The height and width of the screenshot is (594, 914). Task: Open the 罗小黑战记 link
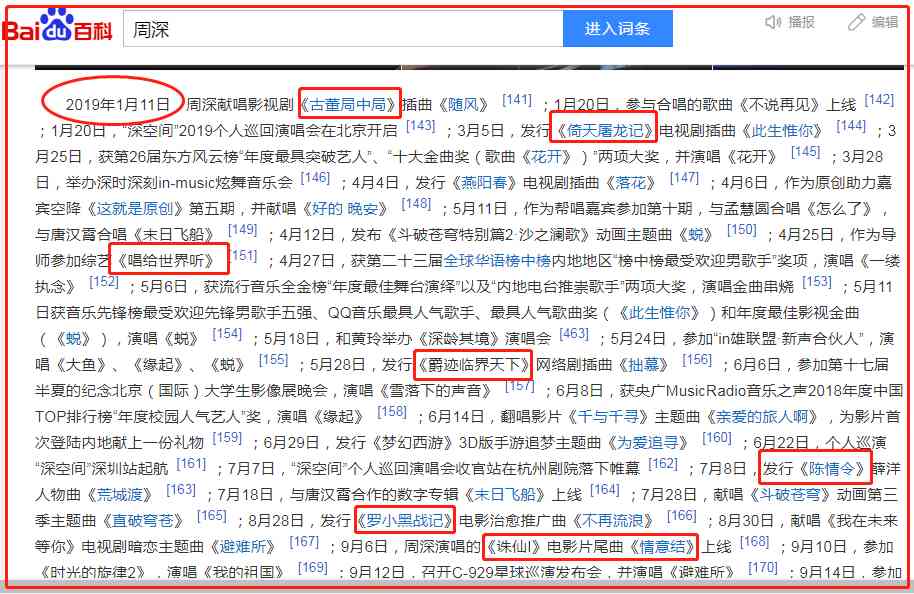click(x=405, y=520)
